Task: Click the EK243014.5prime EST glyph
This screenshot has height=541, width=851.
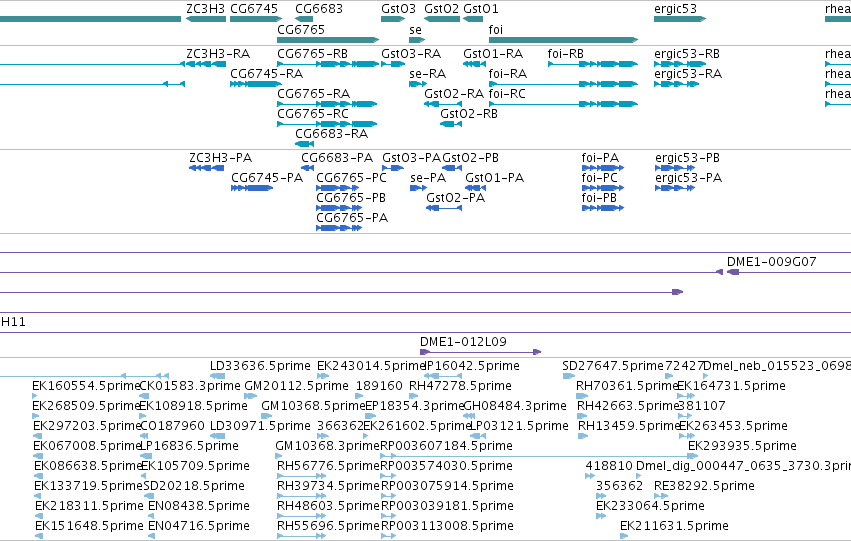Action: (x=323, y=375)
